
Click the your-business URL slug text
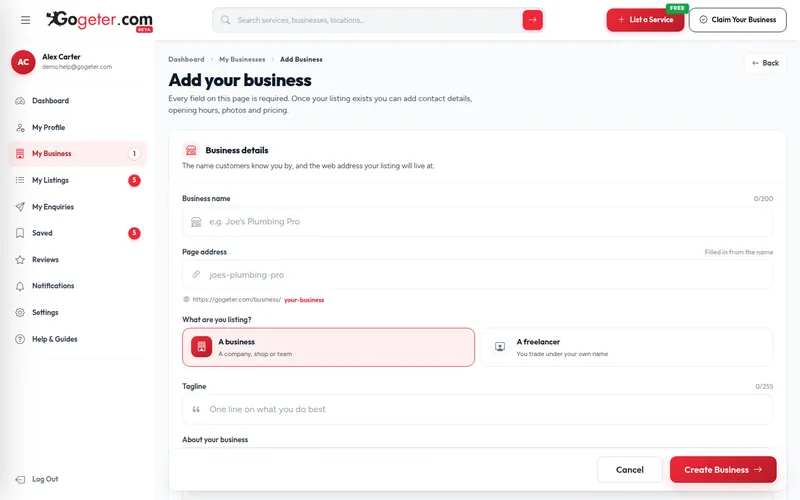[304, 300]
